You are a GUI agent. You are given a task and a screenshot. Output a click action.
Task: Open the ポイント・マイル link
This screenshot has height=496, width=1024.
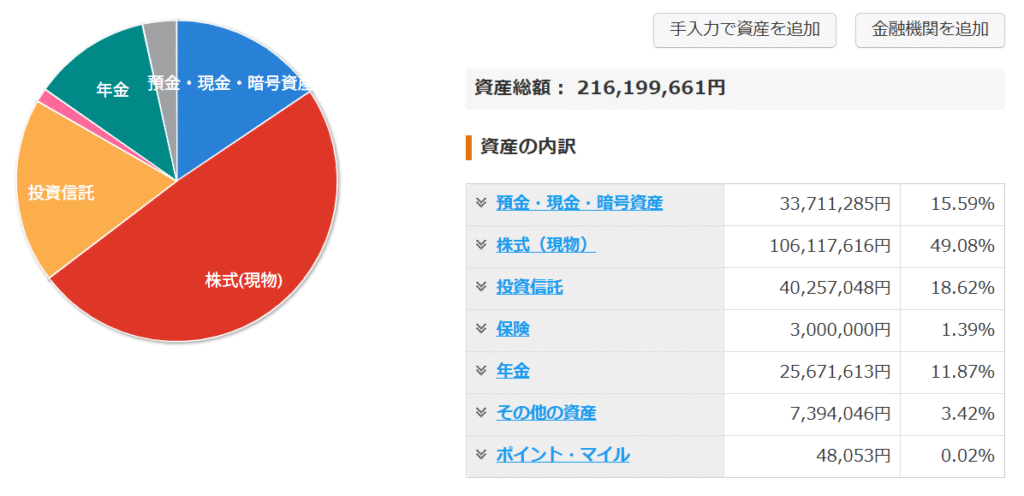[x=563, y=454]
